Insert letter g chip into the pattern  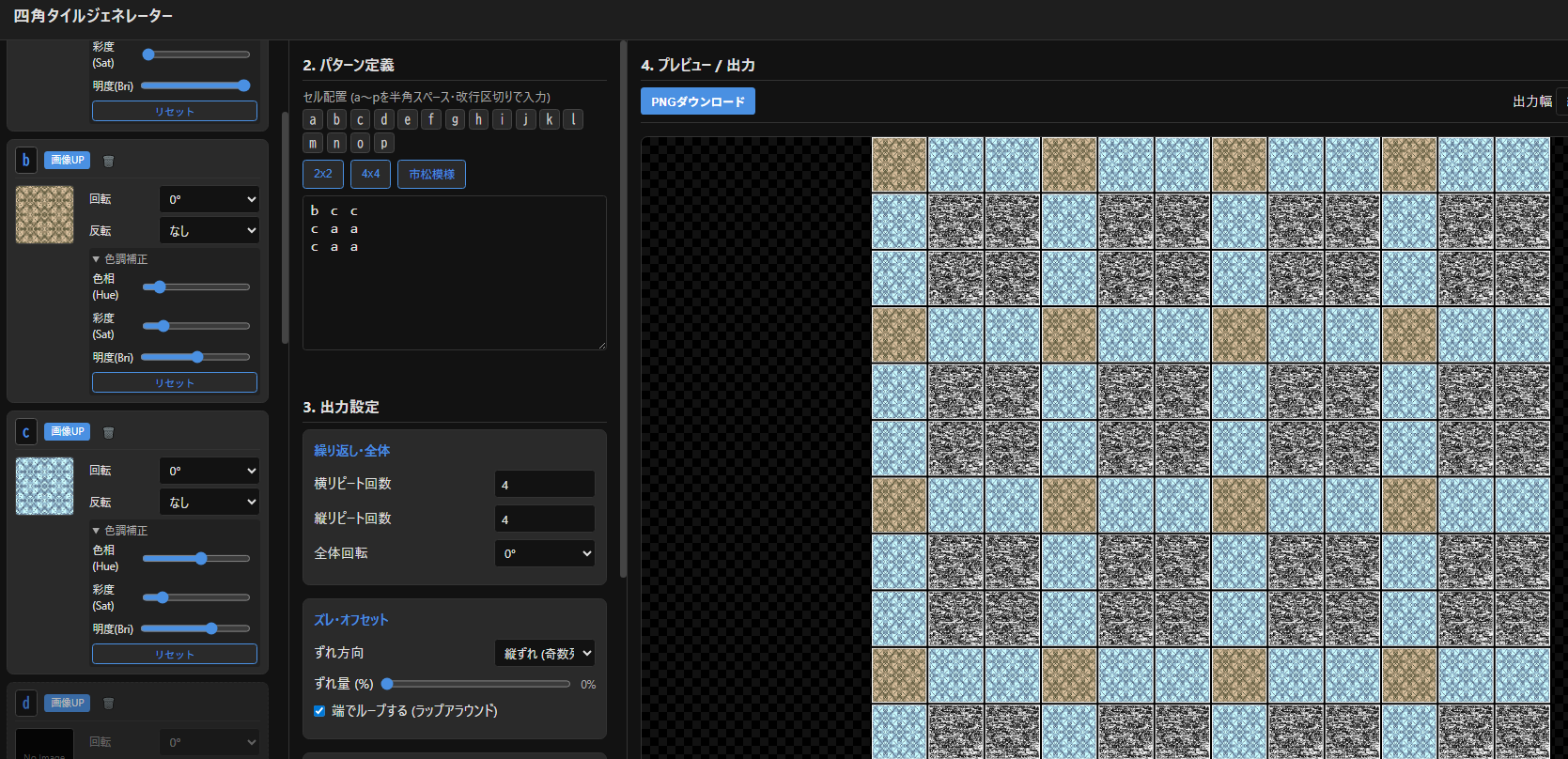coord(455,119)
